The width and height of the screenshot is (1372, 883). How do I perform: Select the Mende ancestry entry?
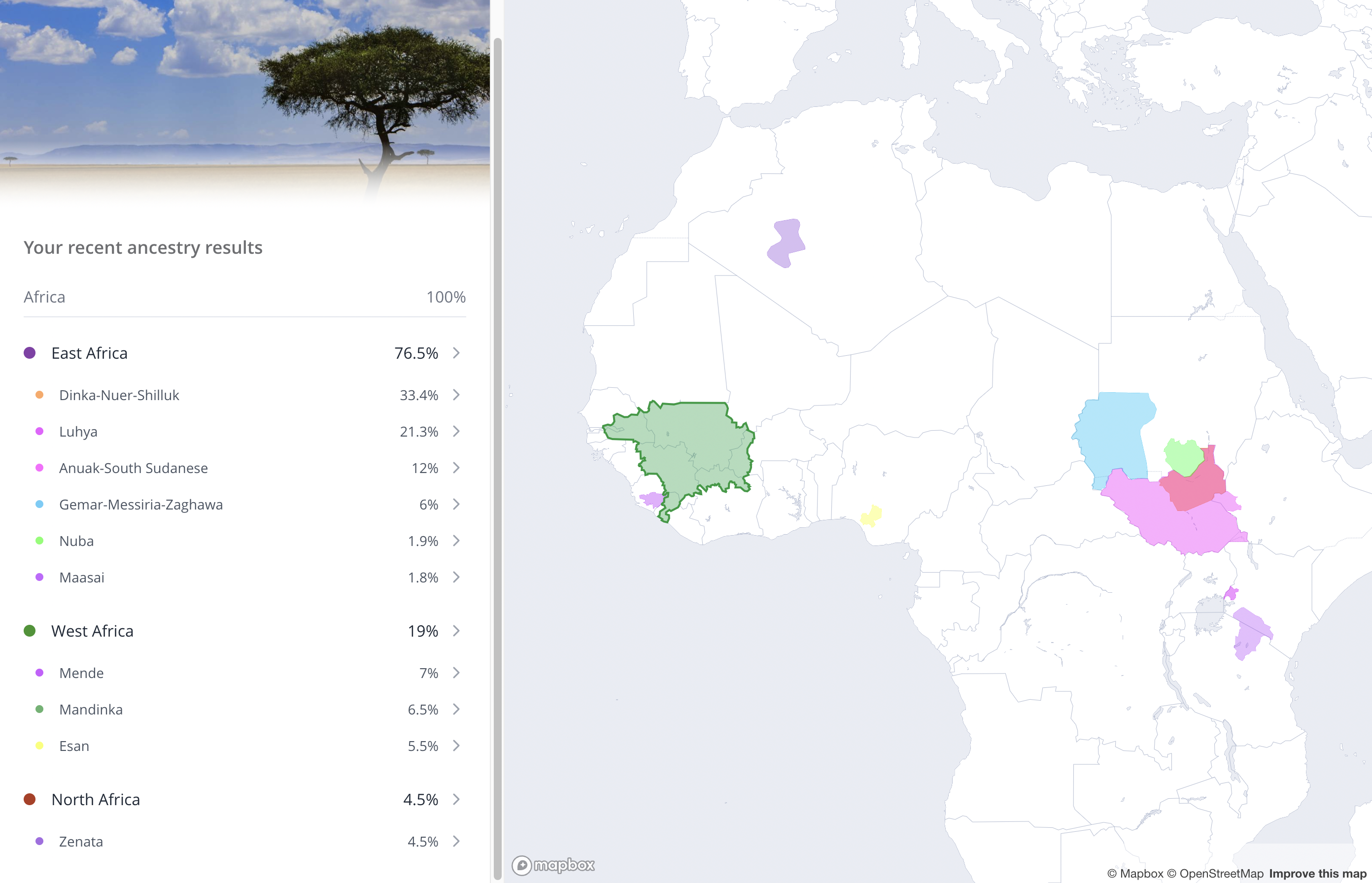[245, 673]
